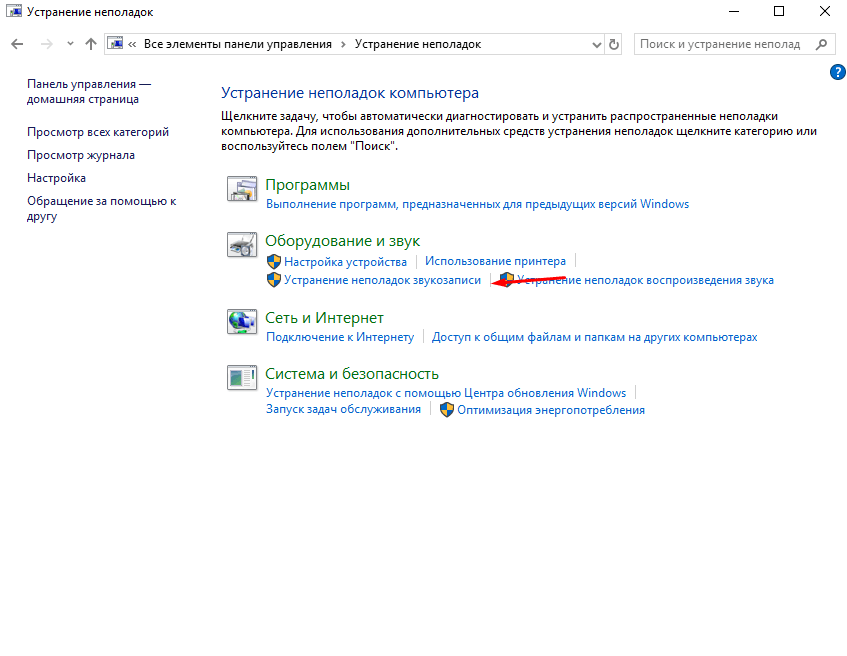Click the Control Panel icon in address bar
This screenshot has height=656, width=847.
pos(115,44)
